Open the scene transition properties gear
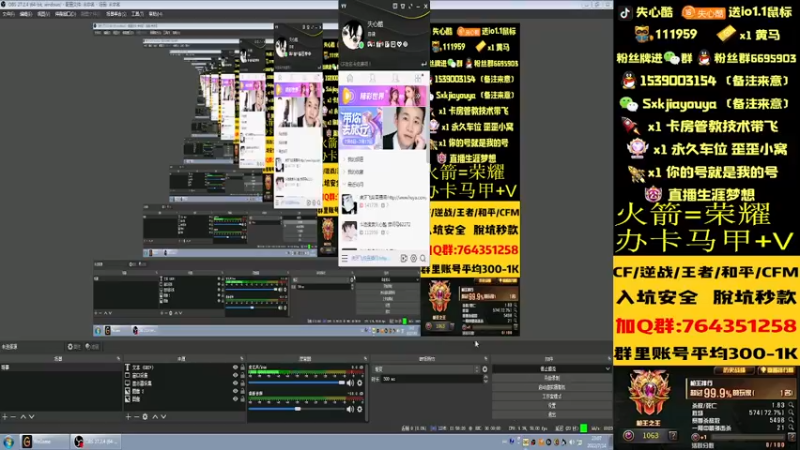The height and width of the screenshot is (450, 800). [485, 369]
